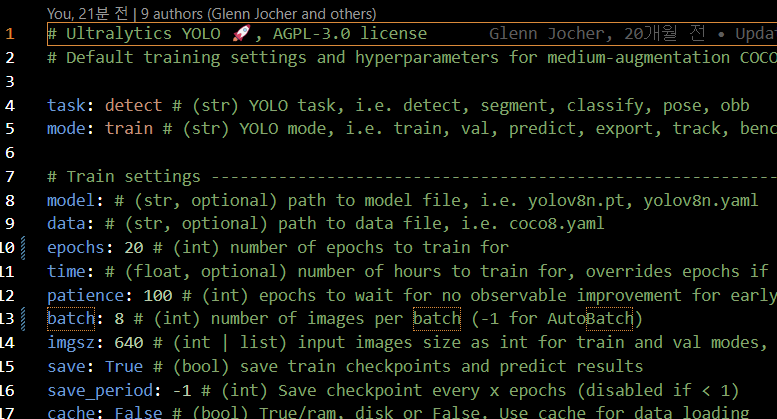Click the 'save_period' key

tap(100, 391)
